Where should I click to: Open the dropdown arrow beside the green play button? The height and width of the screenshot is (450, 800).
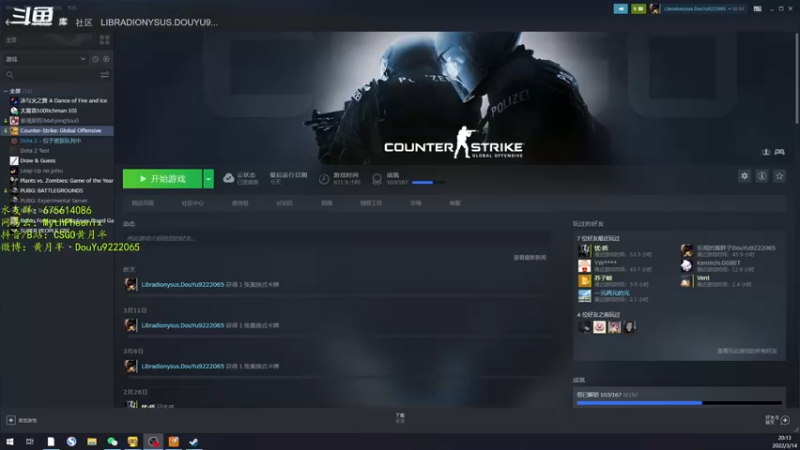click(208, 179)
